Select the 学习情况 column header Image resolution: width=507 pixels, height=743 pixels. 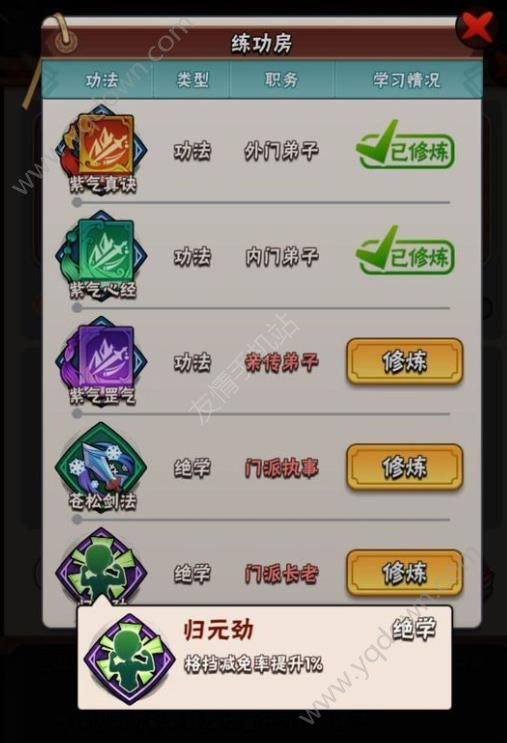407,80
